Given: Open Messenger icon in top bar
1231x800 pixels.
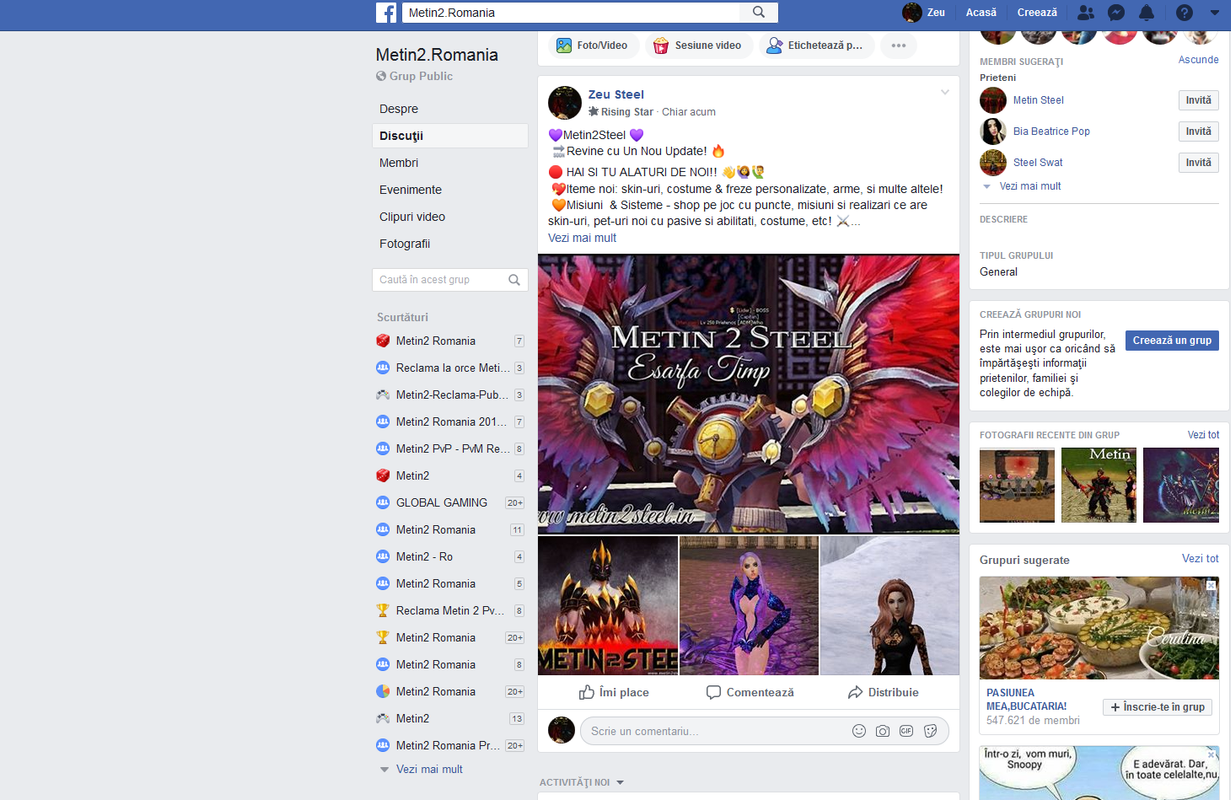Looking at the screenshot, I should point(1117,13).
